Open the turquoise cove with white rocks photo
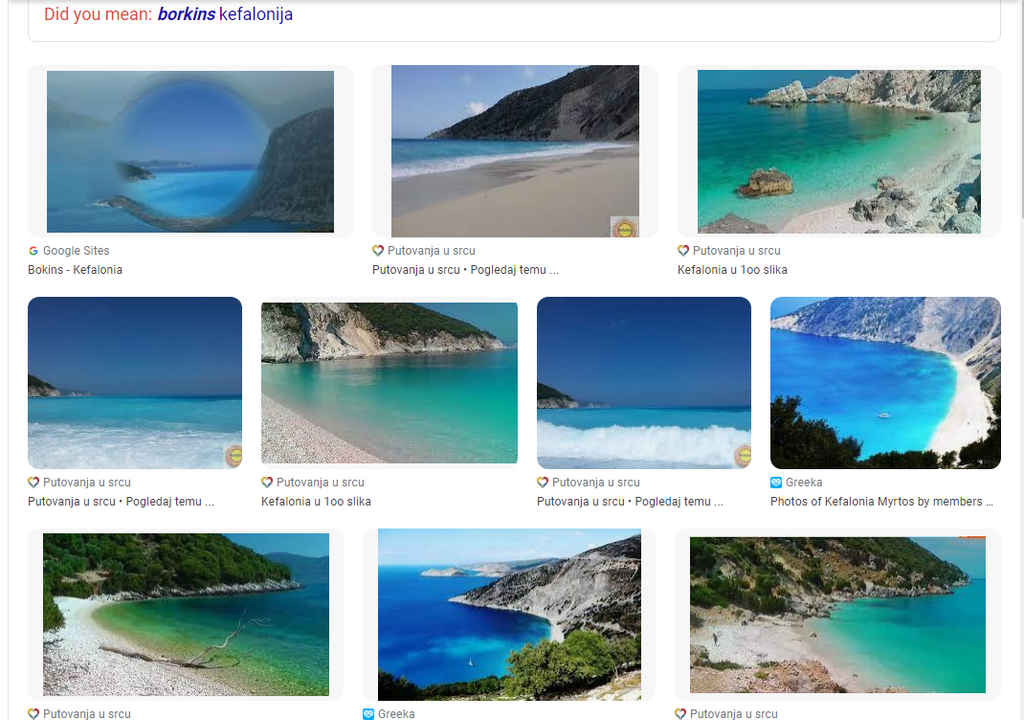This screenshot has height=720, width=1024. coord(839,152)
